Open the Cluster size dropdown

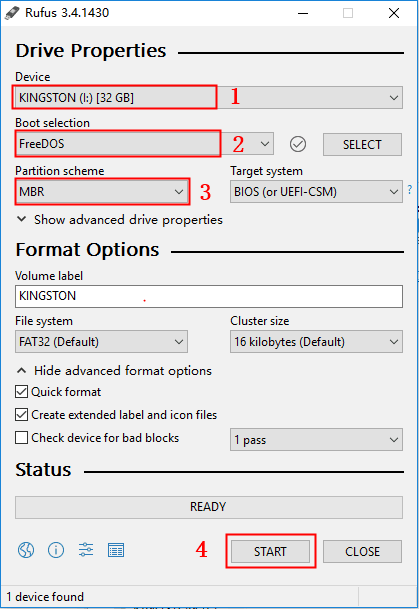(316, 342)
